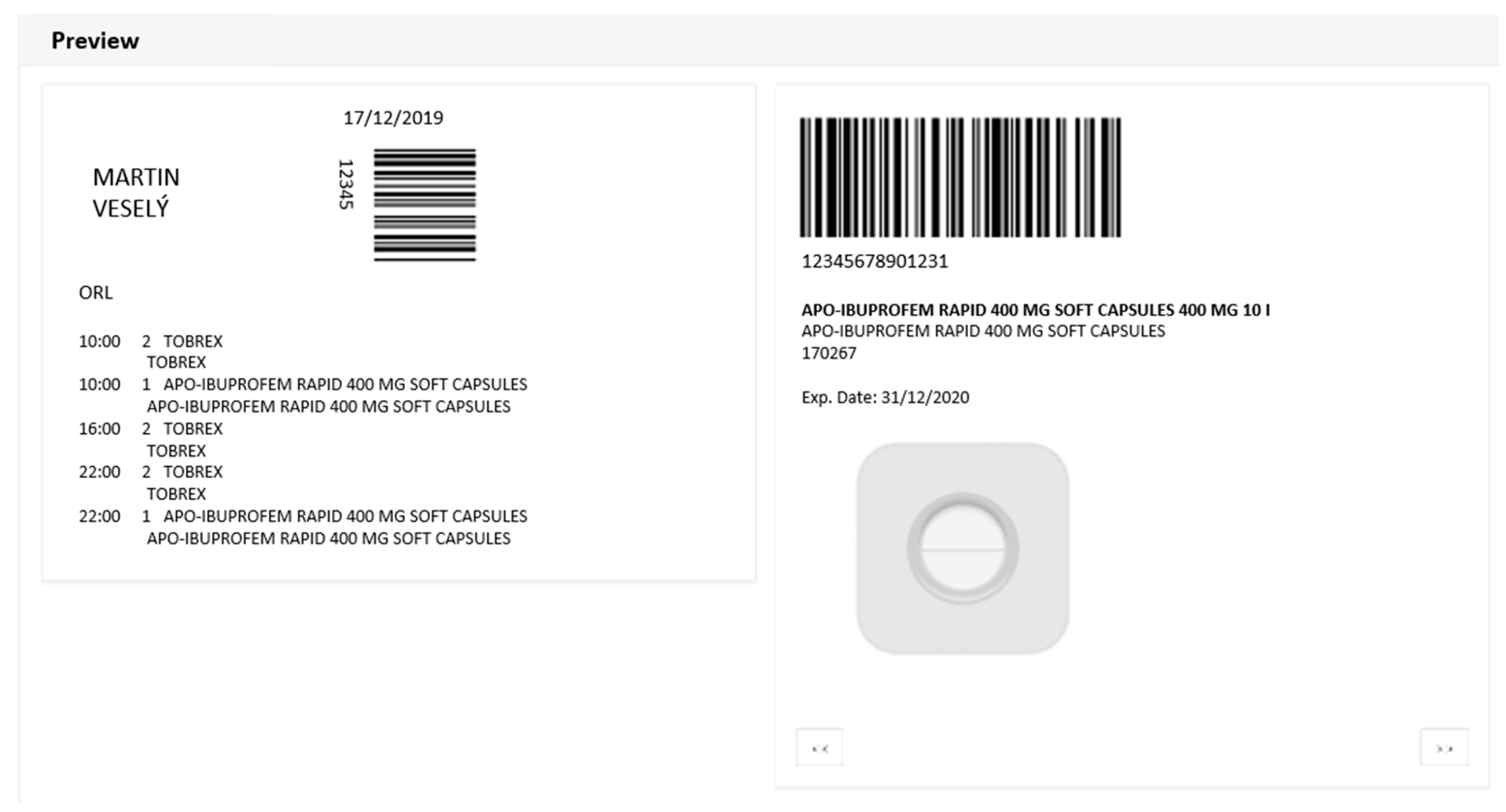The height and width of the screenshot is (812, 1506).
Task: Click the vertical patient barcode 12345
Action: pyautogui.click(x=424, y=205)
